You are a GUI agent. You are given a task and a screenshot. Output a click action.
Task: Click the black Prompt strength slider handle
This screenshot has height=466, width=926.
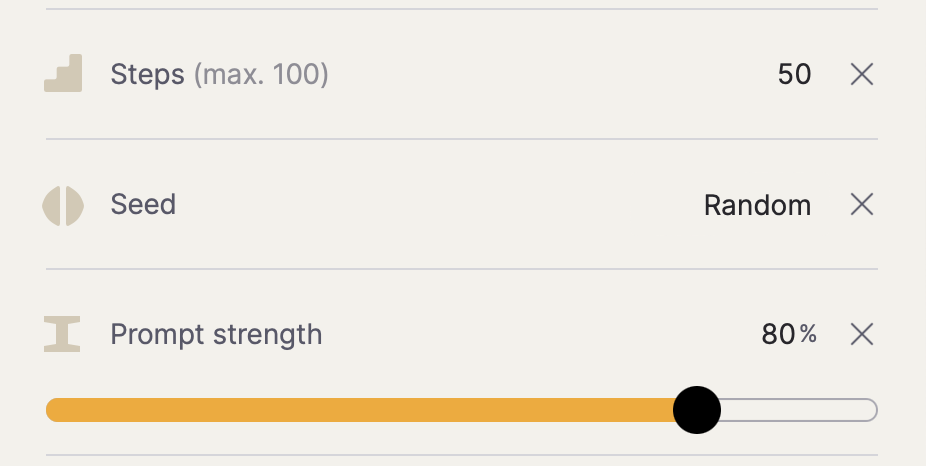(x=696, y=410)
